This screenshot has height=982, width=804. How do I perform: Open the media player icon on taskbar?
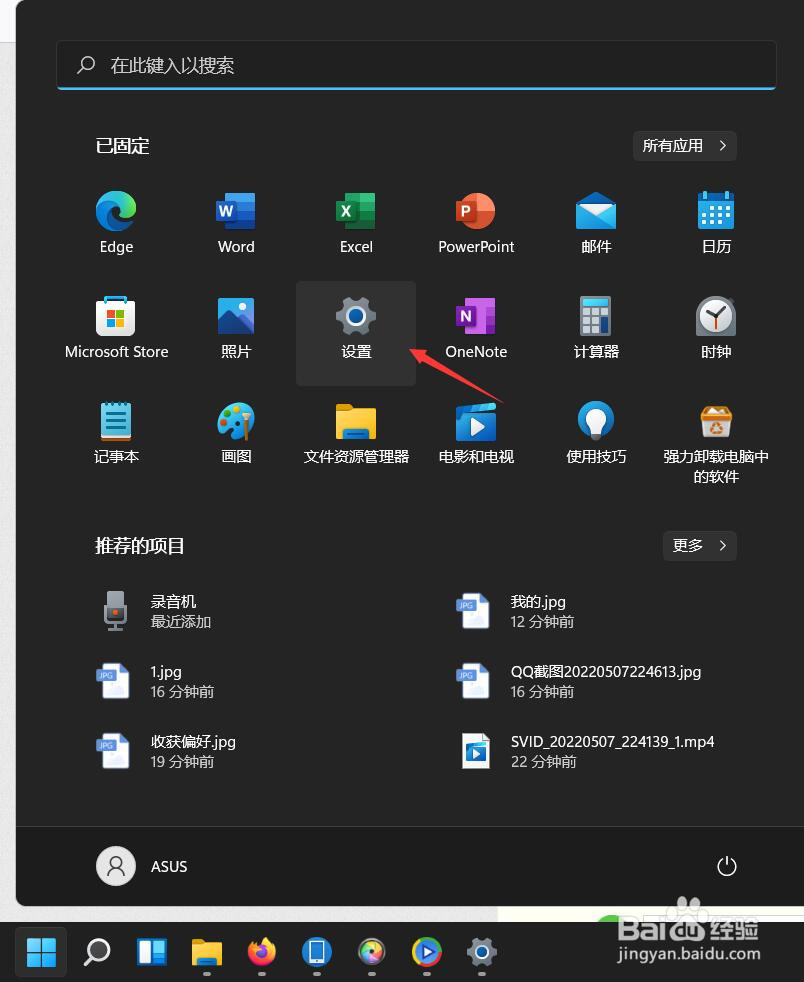click(x=427, y=952)
